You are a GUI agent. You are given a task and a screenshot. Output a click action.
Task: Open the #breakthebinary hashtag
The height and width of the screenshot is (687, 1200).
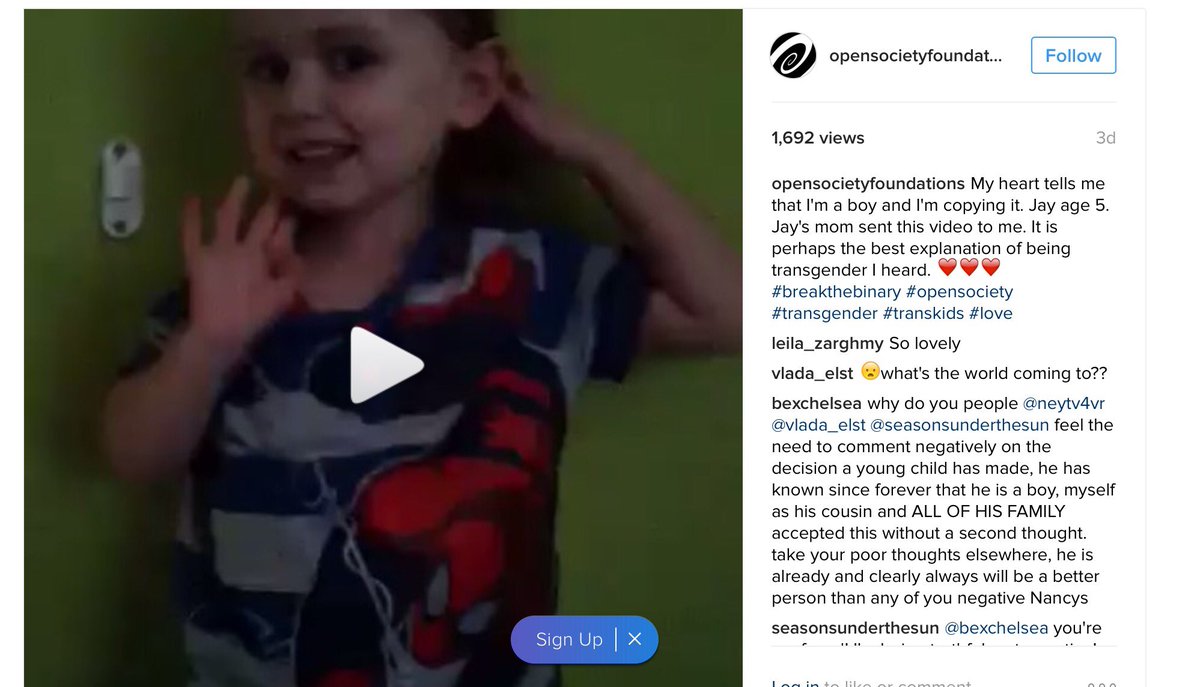click(x=836, y=292)
